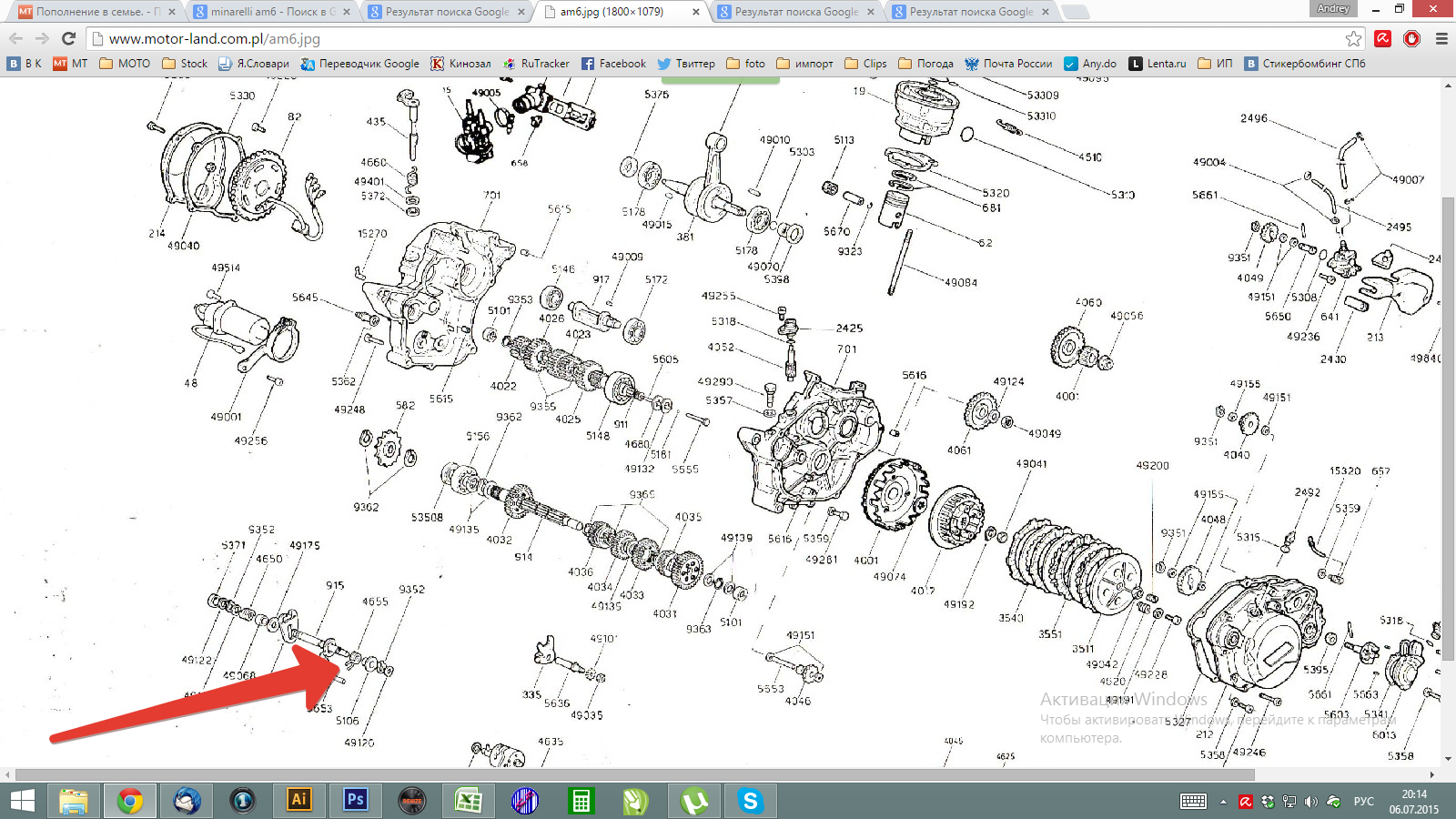Open the Chrome hamburger menu

tap(1441, 38)
